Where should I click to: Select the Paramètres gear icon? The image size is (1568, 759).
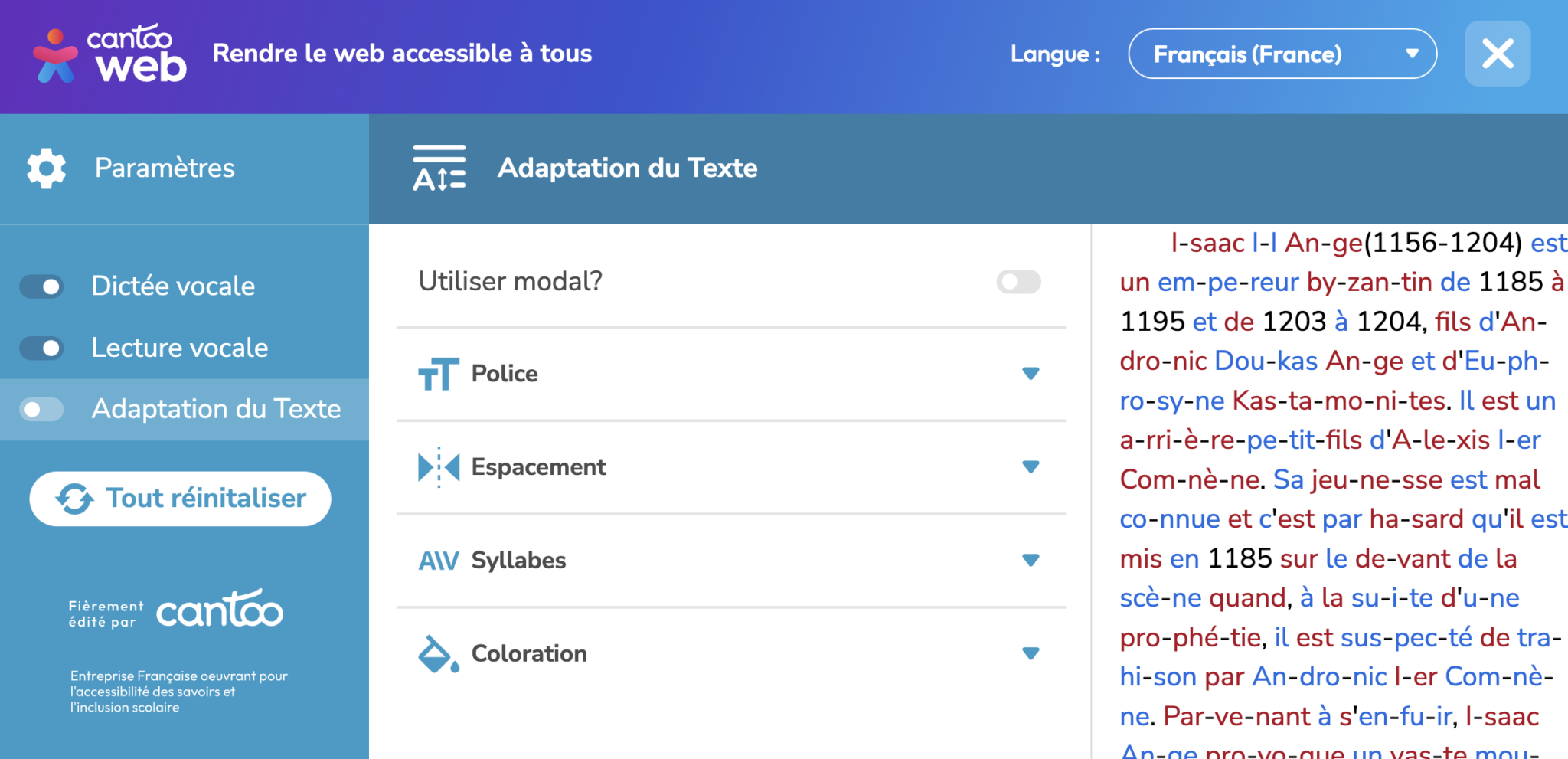click(44, 168)
